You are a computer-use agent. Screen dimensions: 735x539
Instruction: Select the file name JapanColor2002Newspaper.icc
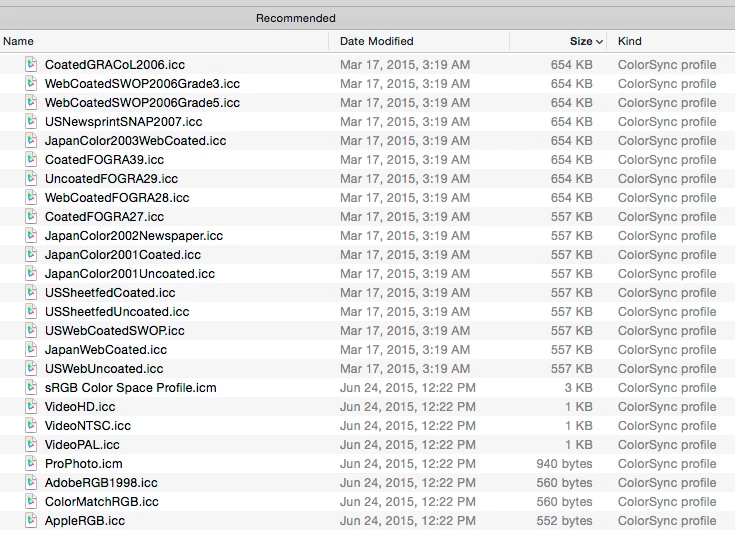(x=134, y=235)
